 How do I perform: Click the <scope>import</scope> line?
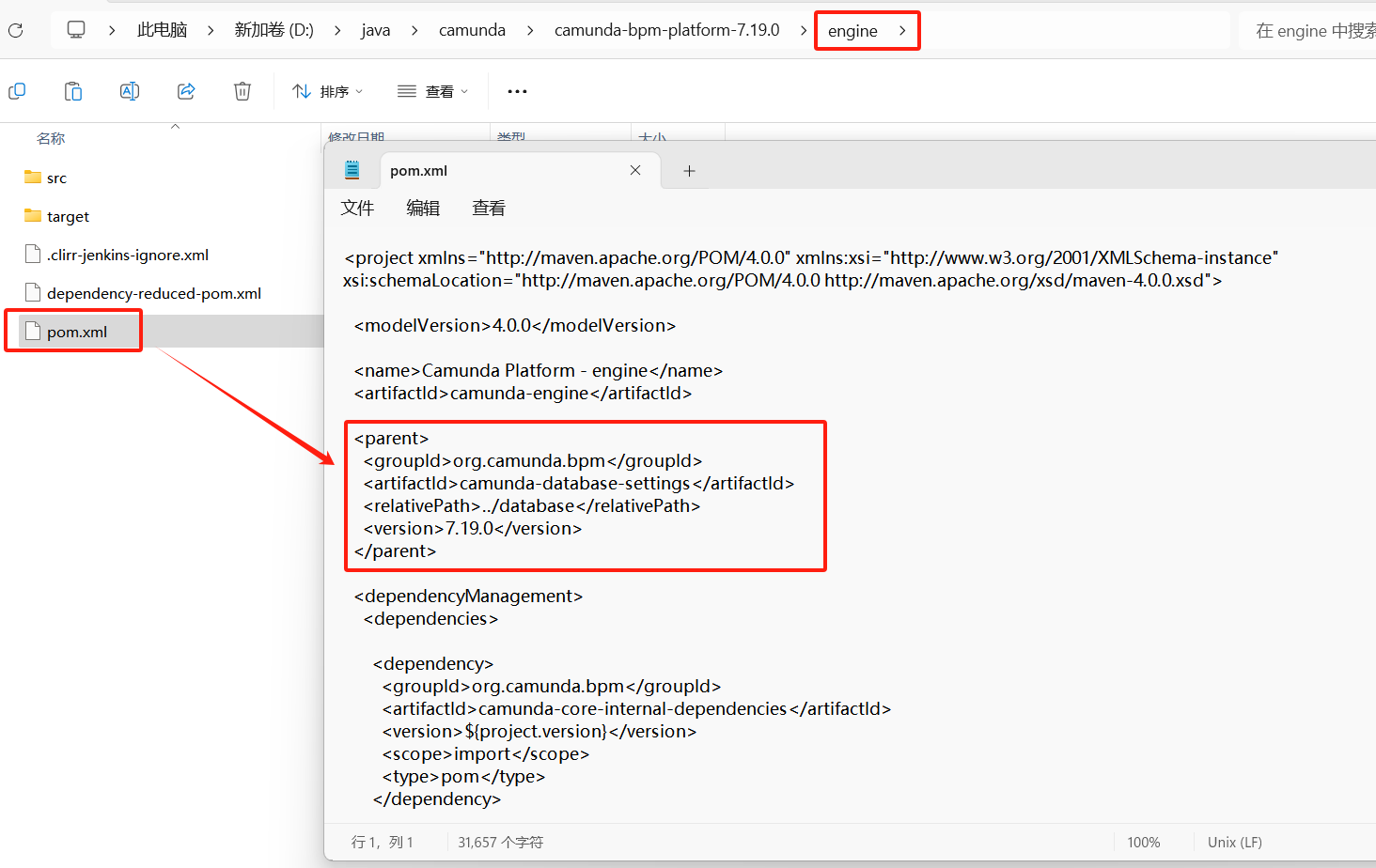tap(486, 754)
